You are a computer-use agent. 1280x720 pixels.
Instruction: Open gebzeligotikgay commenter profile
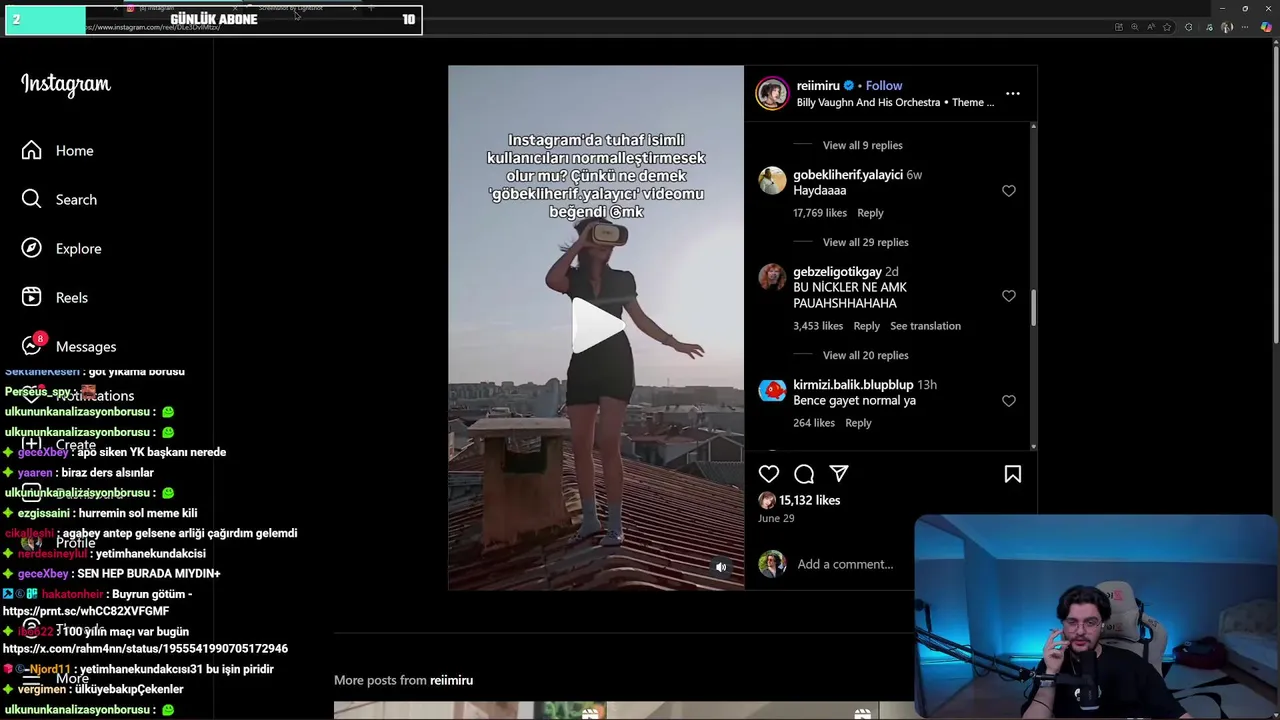click(x=837, y=272)
